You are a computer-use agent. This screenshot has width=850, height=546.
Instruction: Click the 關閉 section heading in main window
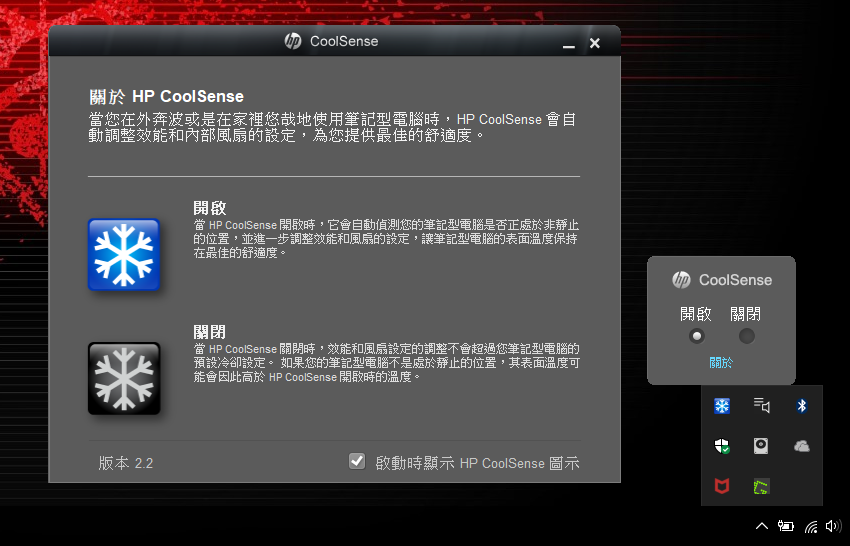click(x=210, y=332)
